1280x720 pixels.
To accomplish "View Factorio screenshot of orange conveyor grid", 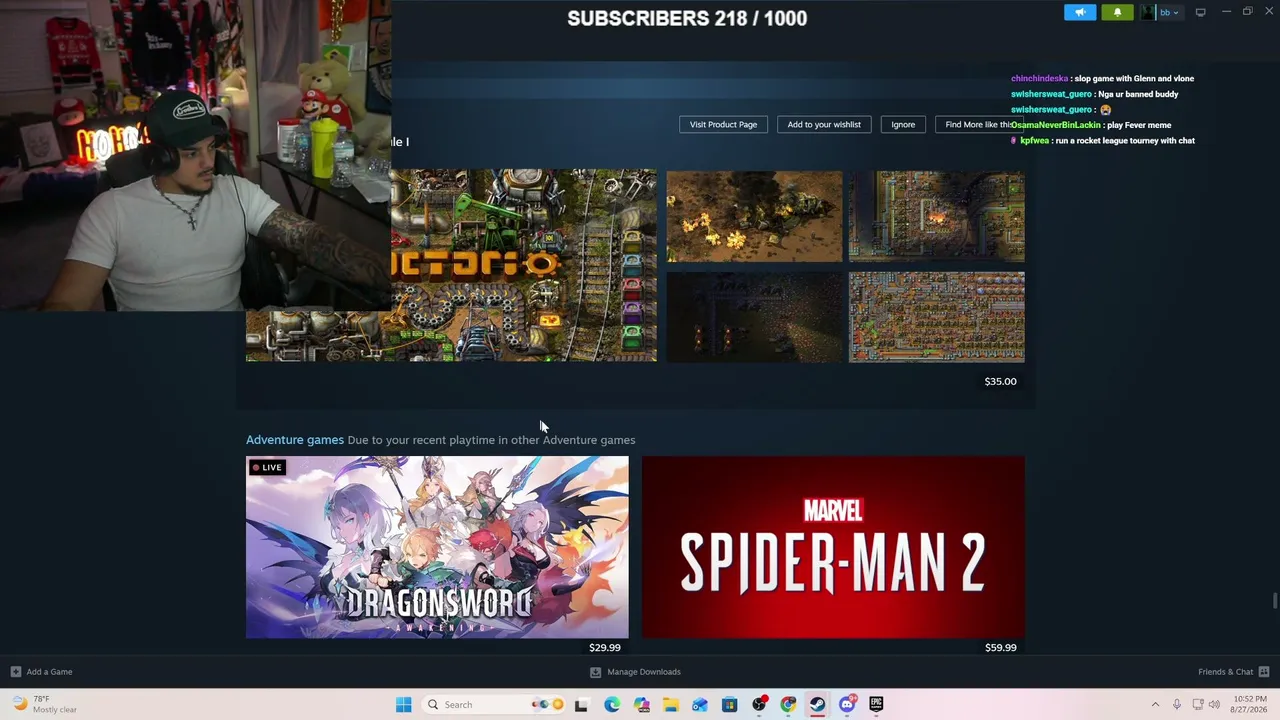I will [936, 317].
